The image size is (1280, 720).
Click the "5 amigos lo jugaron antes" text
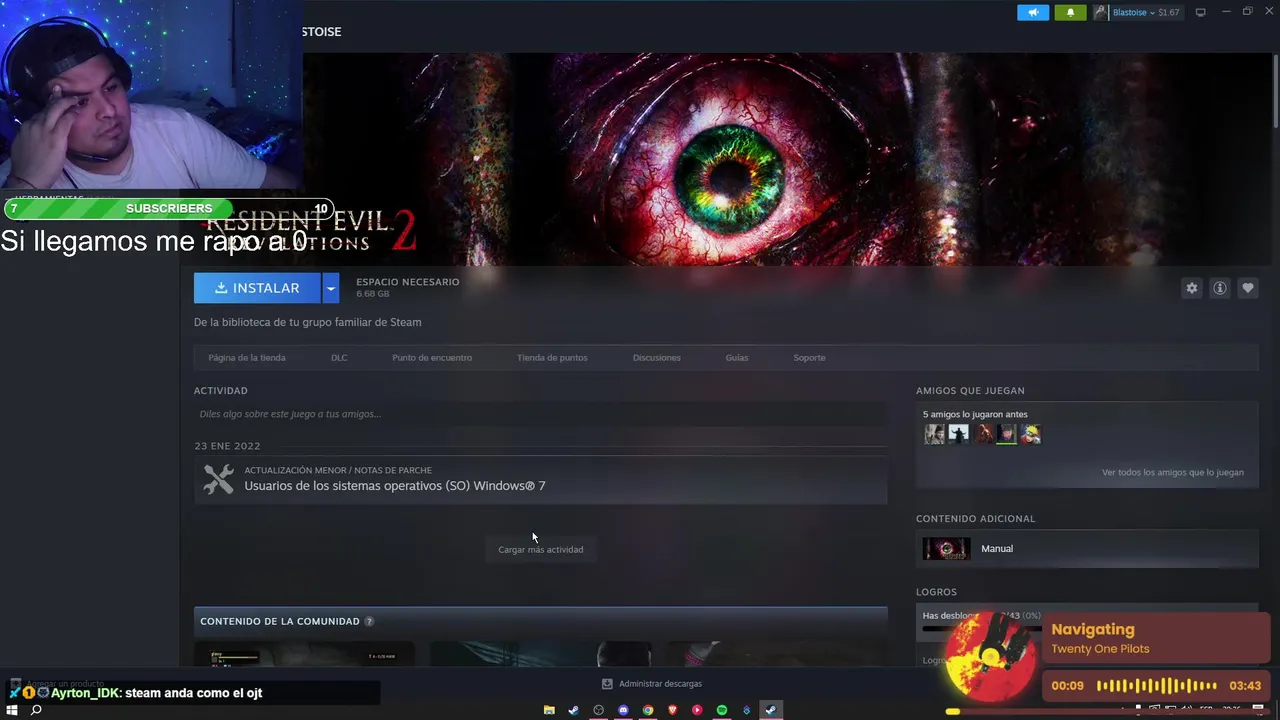[x=975, y=414]
